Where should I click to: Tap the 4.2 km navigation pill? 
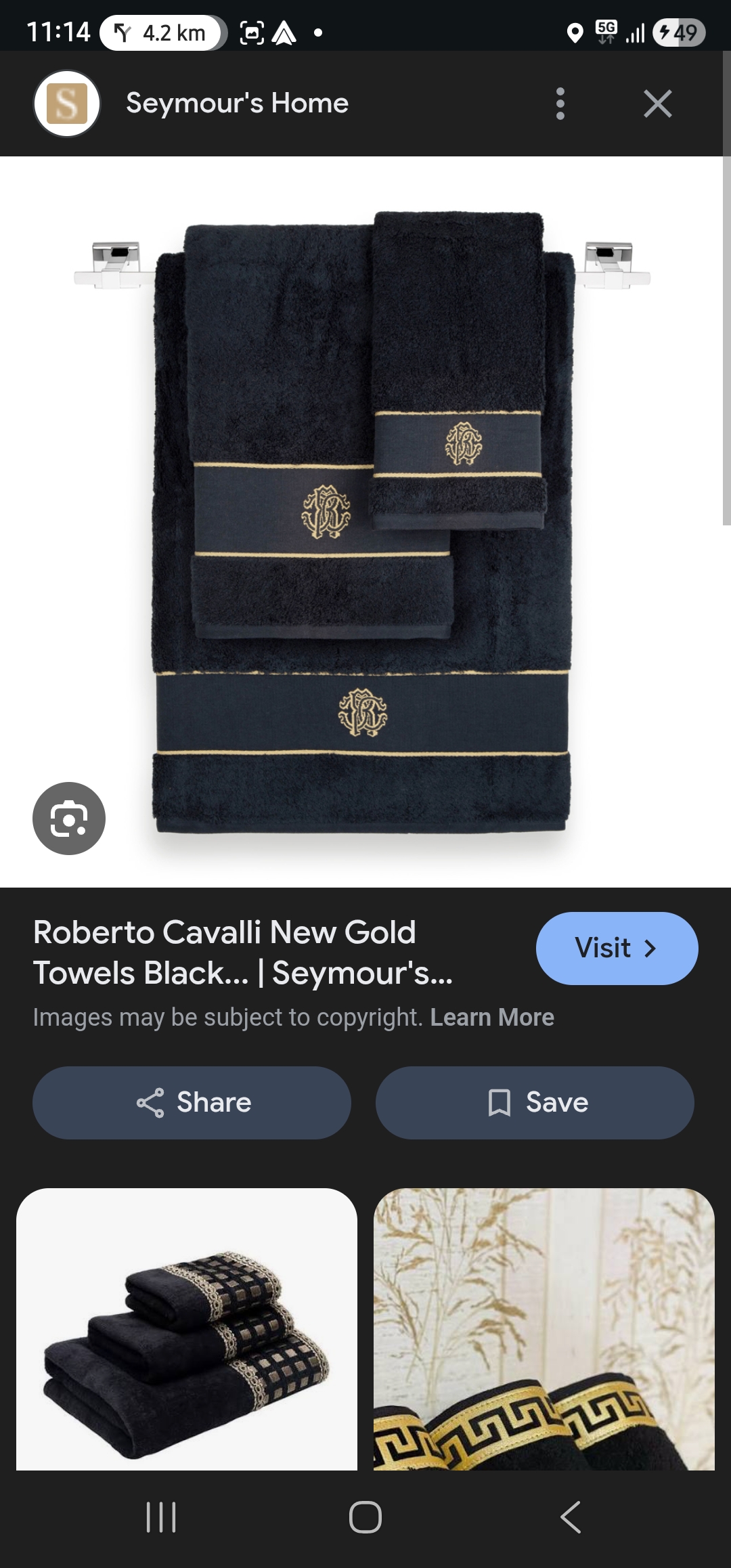(162, 32)
